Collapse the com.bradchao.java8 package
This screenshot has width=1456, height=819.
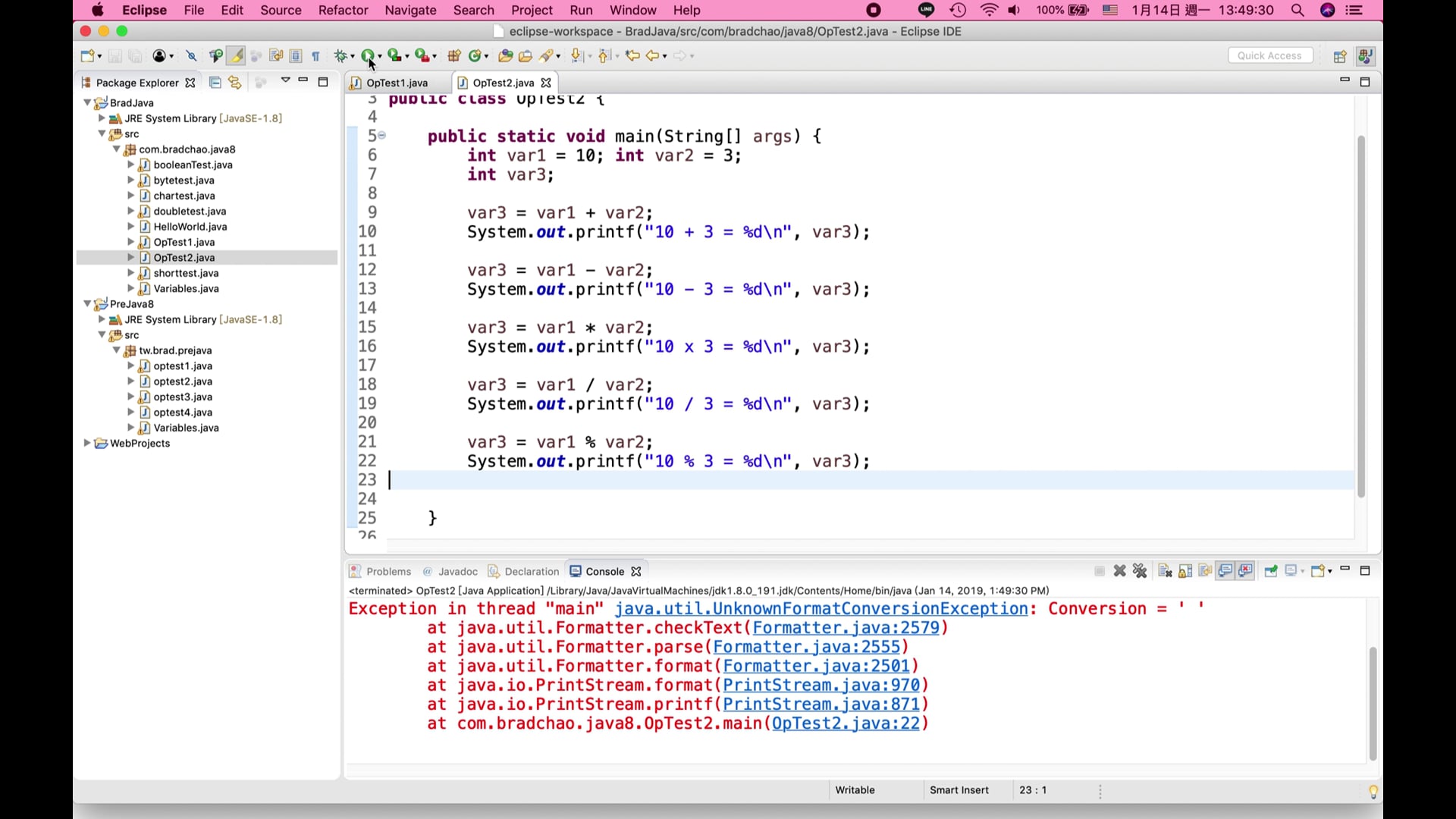(x=115, y=149)
